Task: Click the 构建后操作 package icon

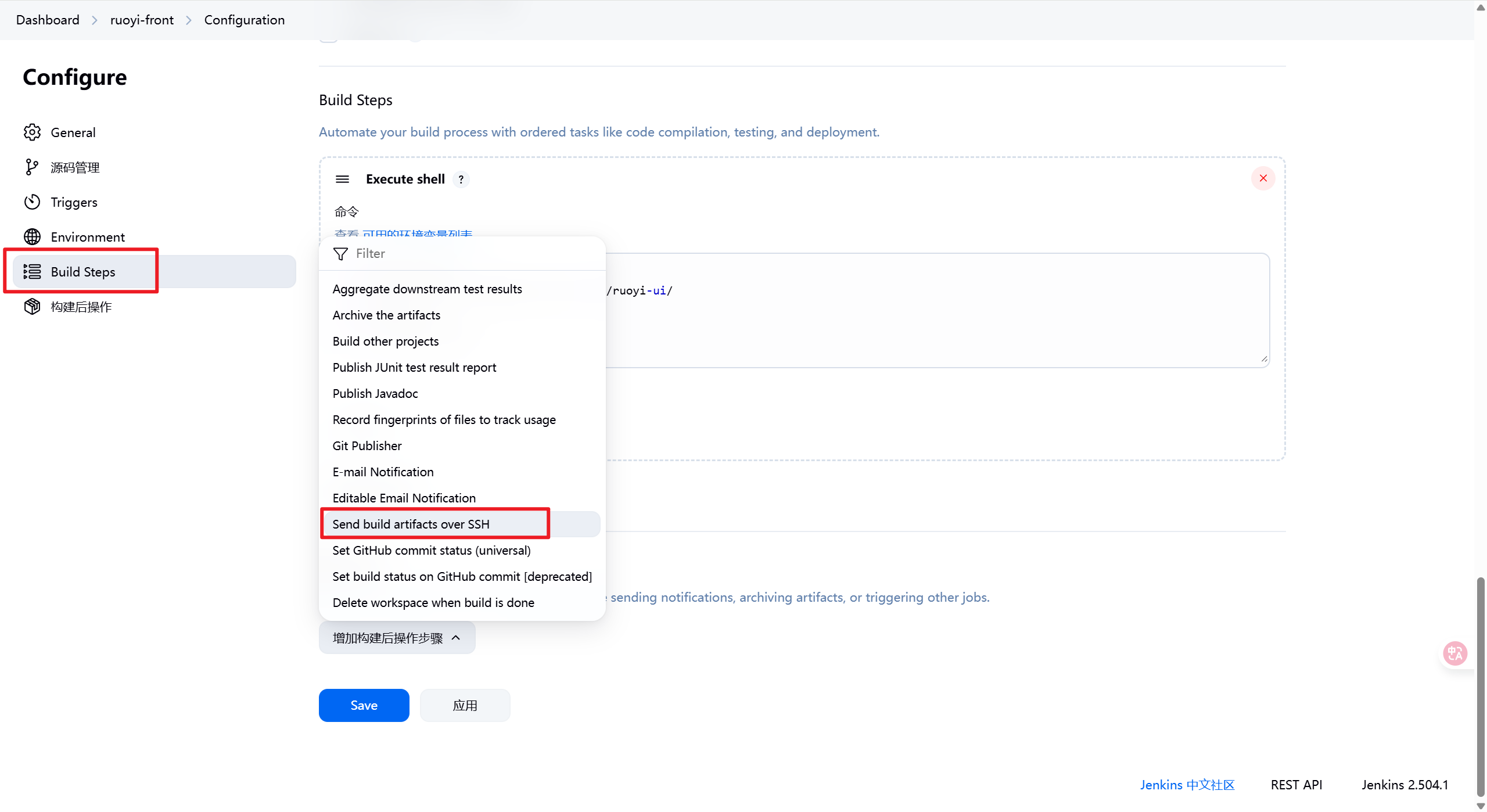Action: click(33, 307)
